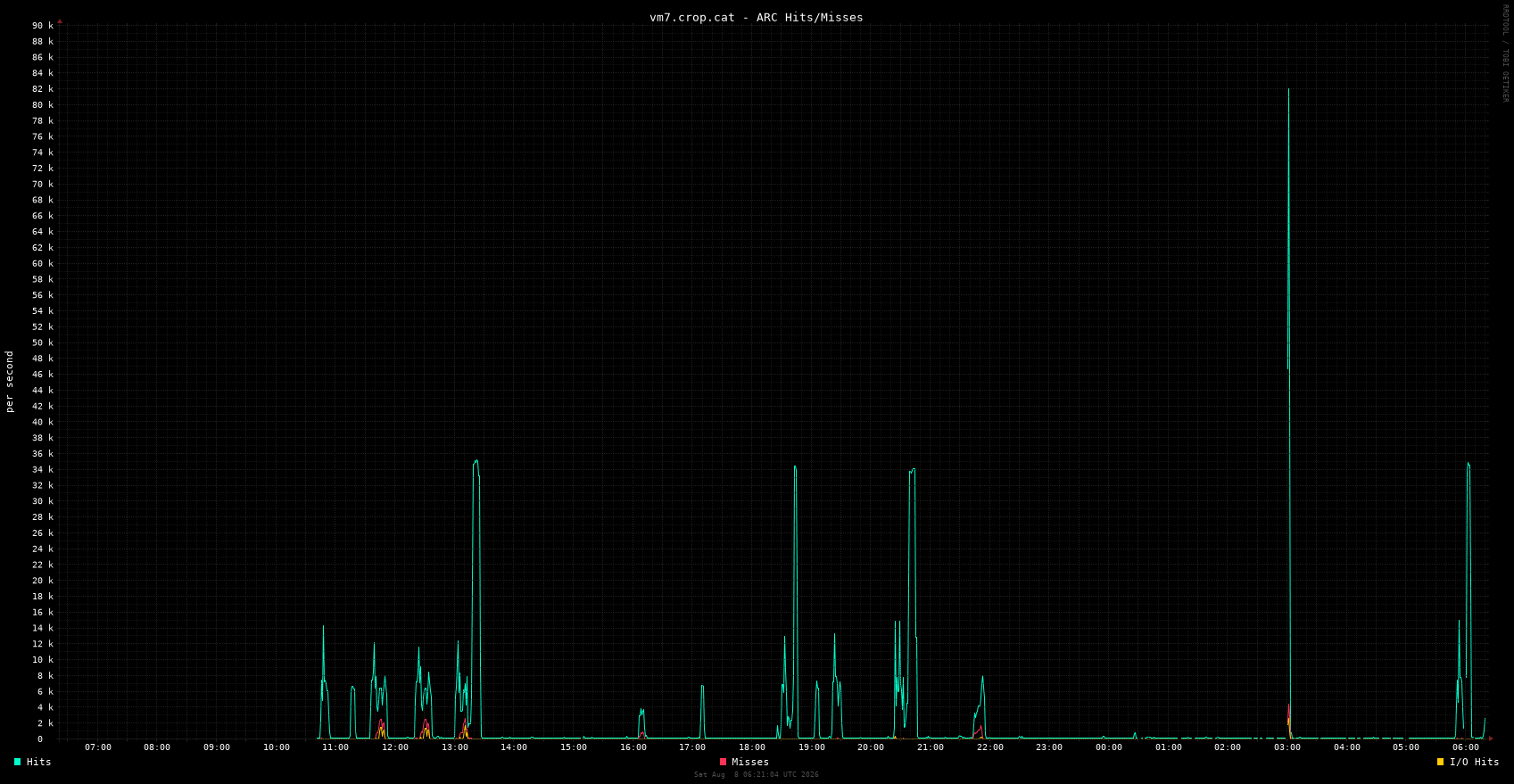This screenshot has height=784, width=1514.
Task: Click the "0" baseline value on the y-axis
Action: [40, 739]
